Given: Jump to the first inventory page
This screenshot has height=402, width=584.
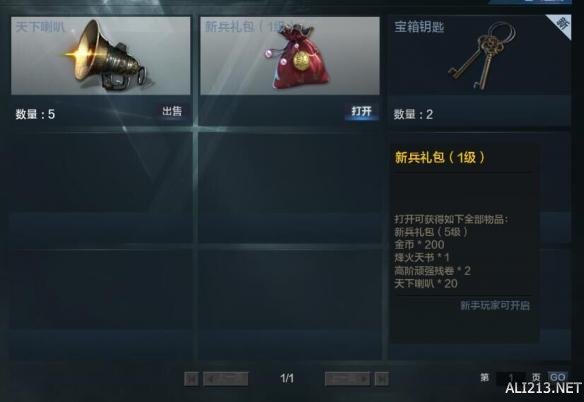Looking at the screenshot, I should 191,379.
